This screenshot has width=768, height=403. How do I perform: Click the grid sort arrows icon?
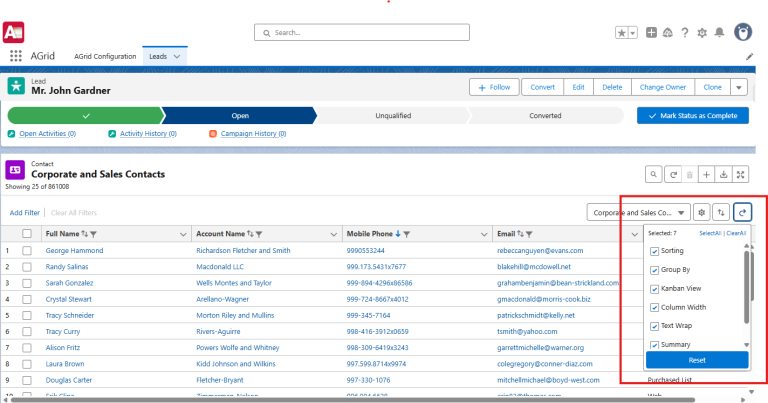coord(721,213)
